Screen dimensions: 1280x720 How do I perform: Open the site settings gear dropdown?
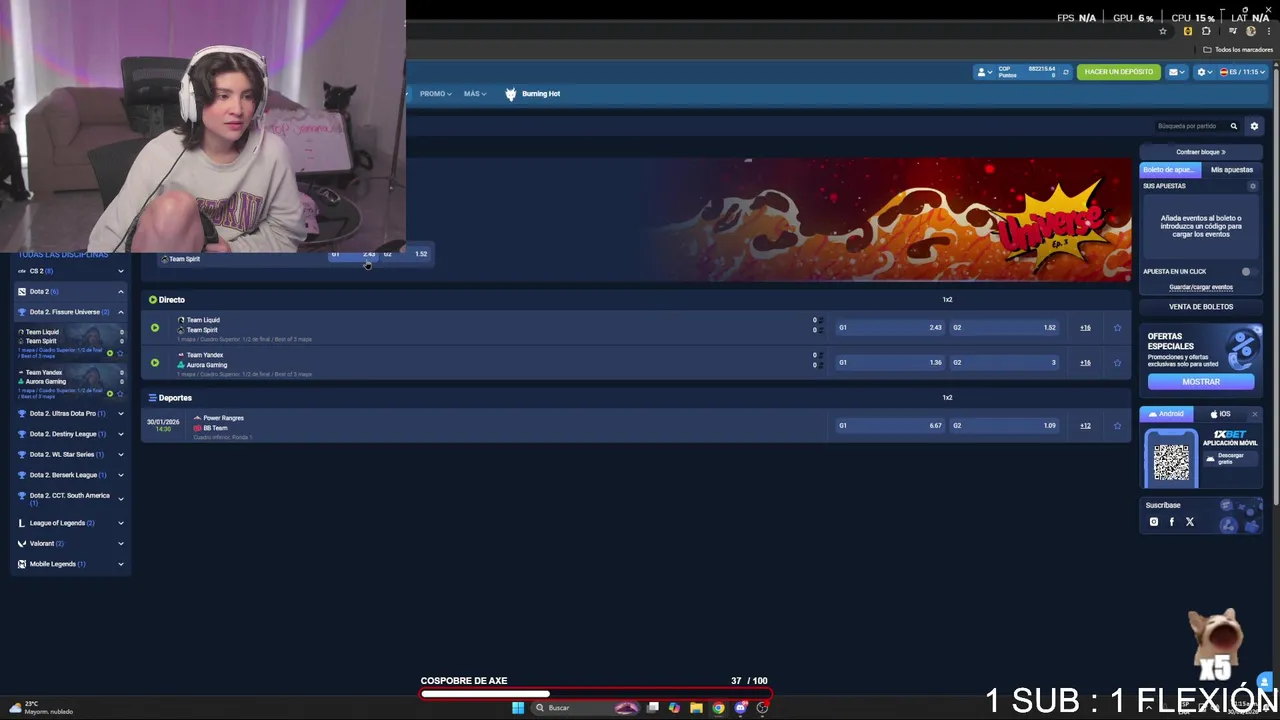[x=1203, y=72]
